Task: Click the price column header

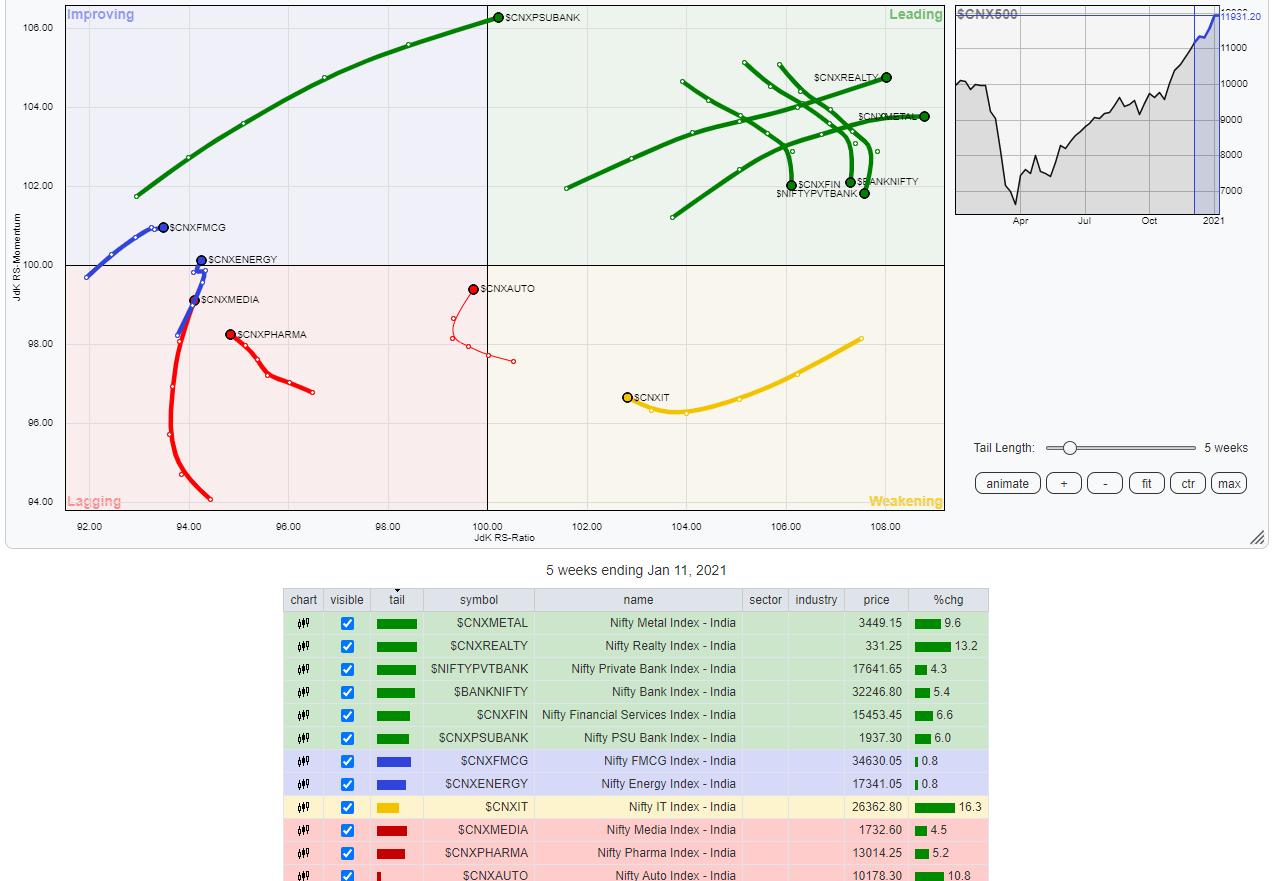Action: tap(876, 600)
